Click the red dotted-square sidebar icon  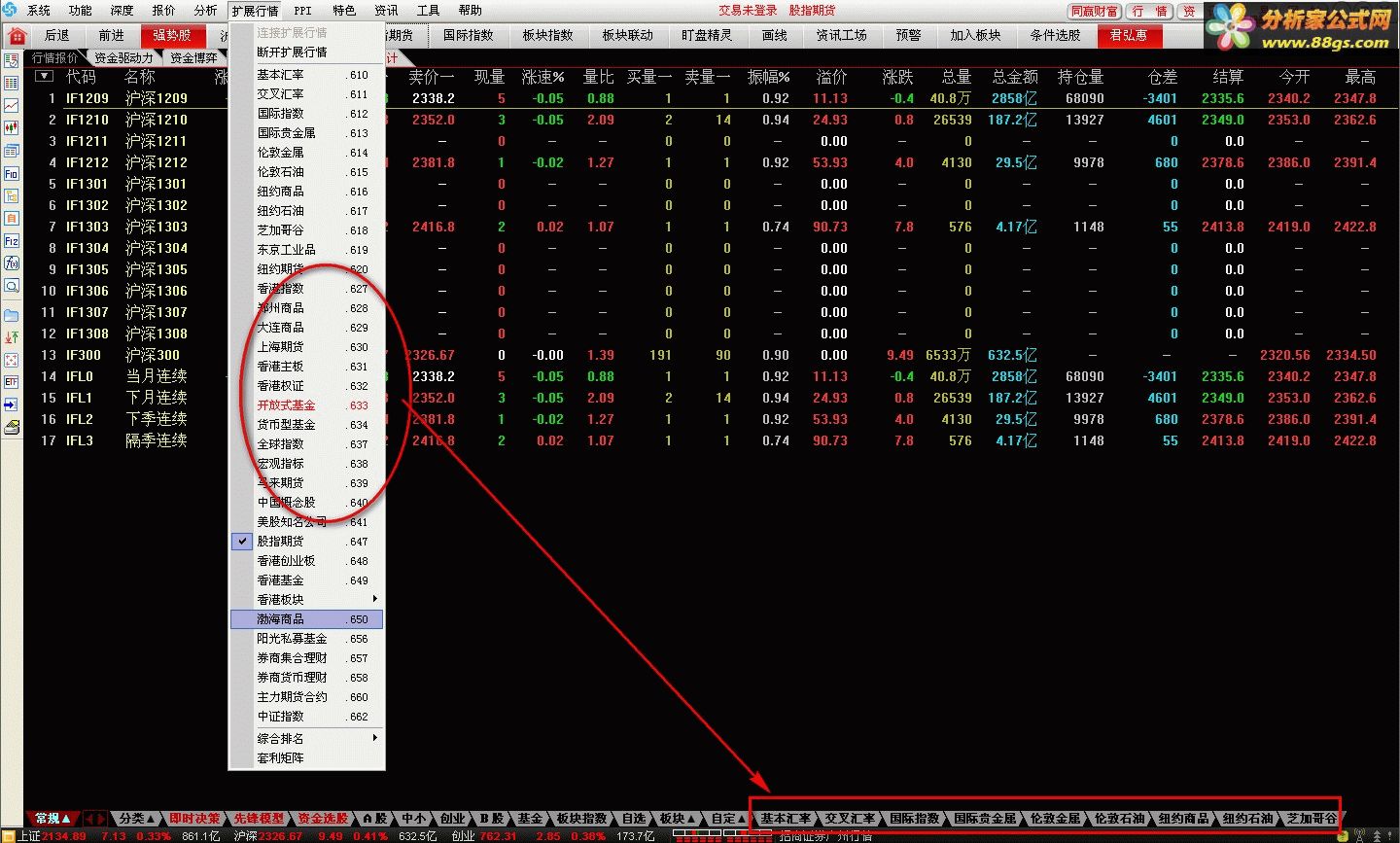12,360
